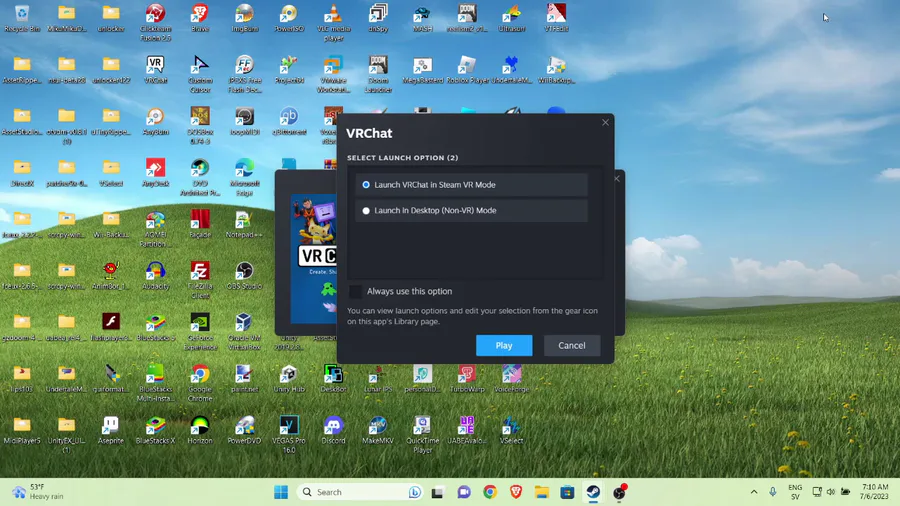
Task: Open the Roblox Player desktop icon
Action: [467, 69]
